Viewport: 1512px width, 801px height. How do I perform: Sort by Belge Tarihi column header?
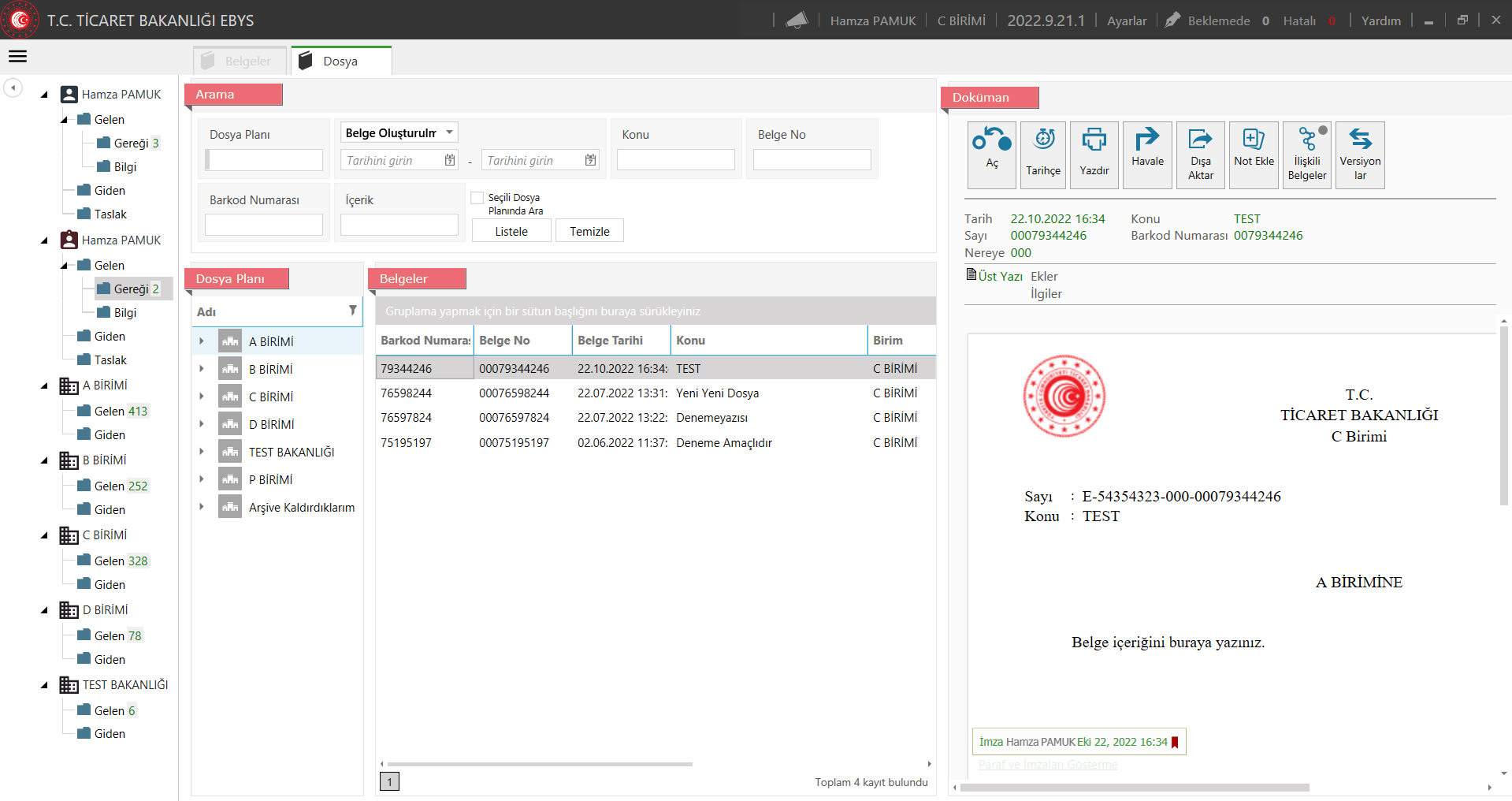click(621, 341)
